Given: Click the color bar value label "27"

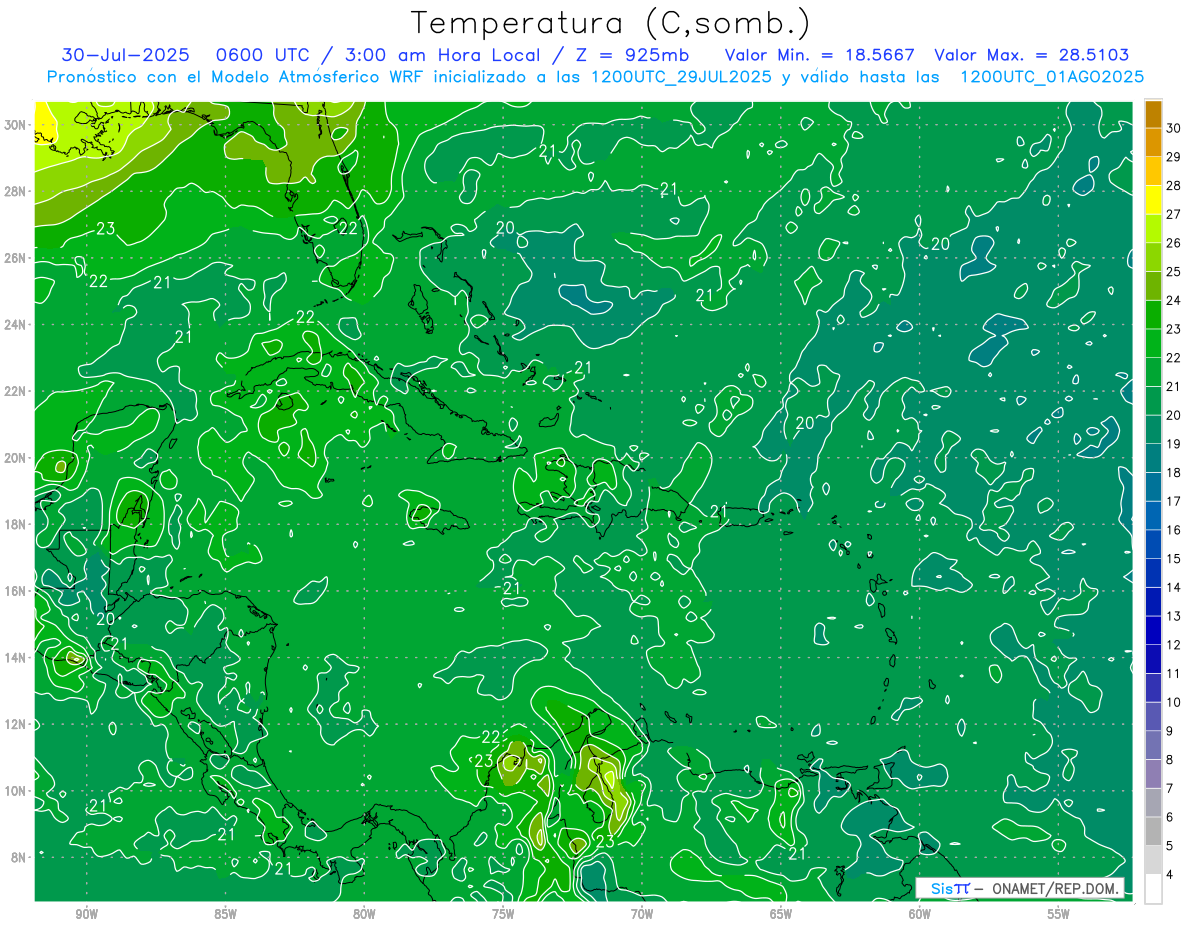Looking at the screenshot, I should pos(1173,214).
